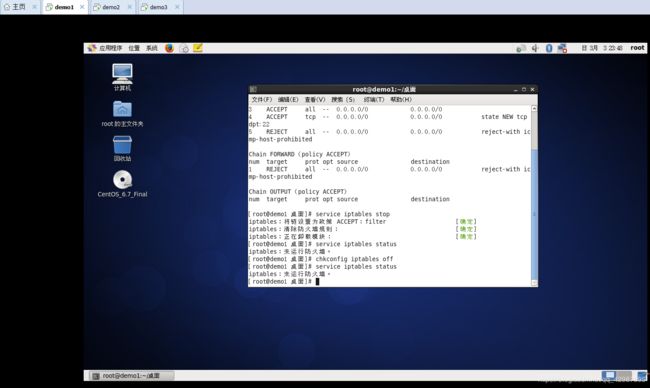Screen dimensions: 650x388
Task: Open the root home folder desktop icon
Action: coord(122,114)
